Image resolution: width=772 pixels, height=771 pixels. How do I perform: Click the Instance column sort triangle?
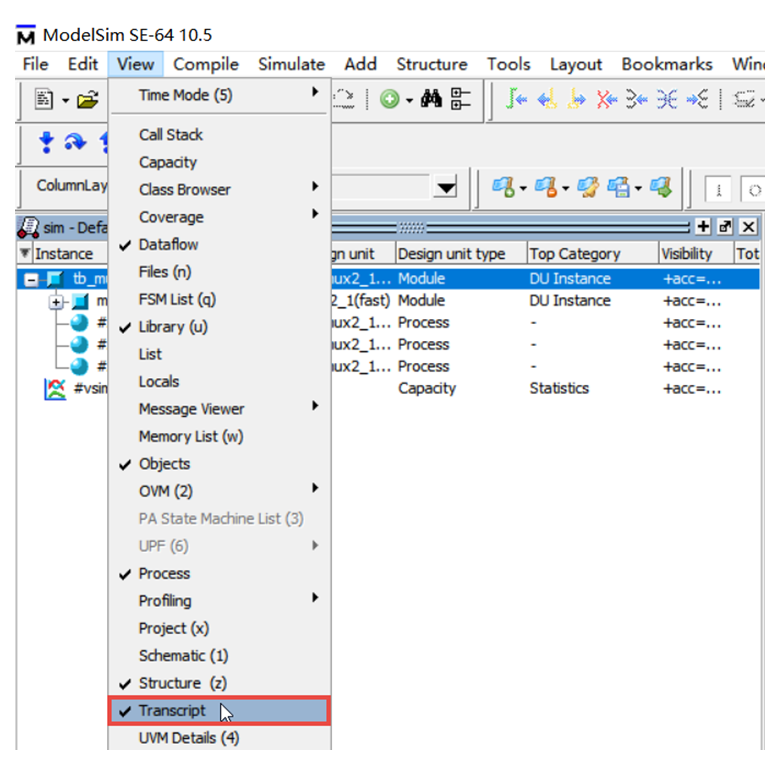click(25, 253)
